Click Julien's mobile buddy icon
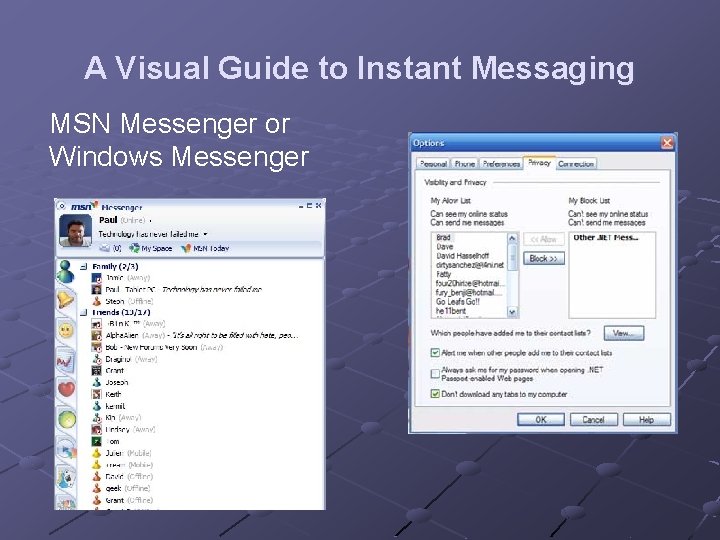The height and width of the screenshot is (540, 720). point(96,453)
